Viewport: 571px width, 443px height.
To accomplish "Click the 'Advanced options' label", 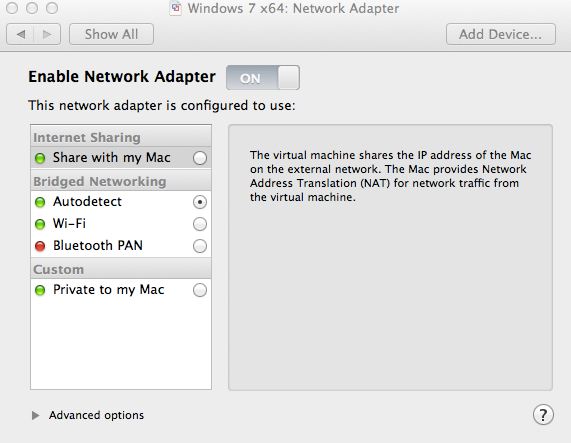I will coord(97,415).
